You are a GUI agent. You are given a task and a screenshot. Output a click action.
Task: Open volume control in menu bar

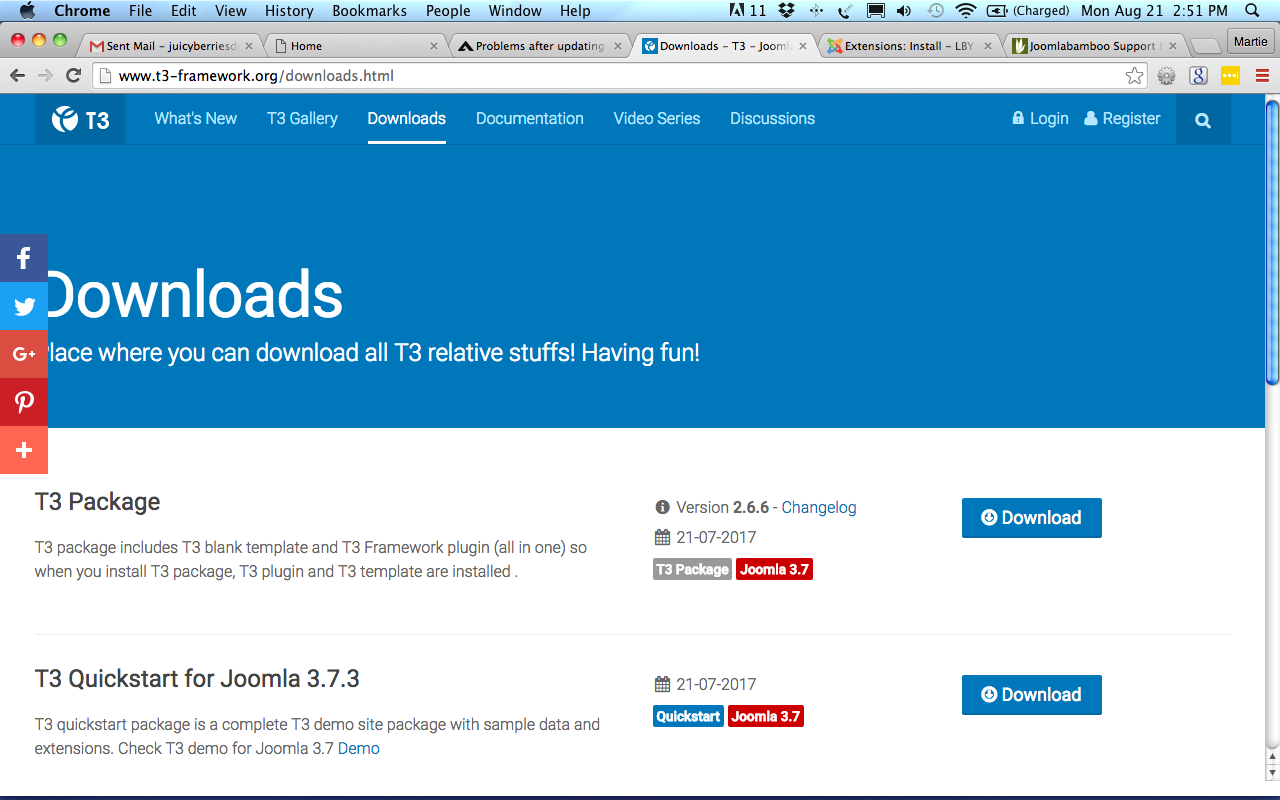click(x=904, y=11)
